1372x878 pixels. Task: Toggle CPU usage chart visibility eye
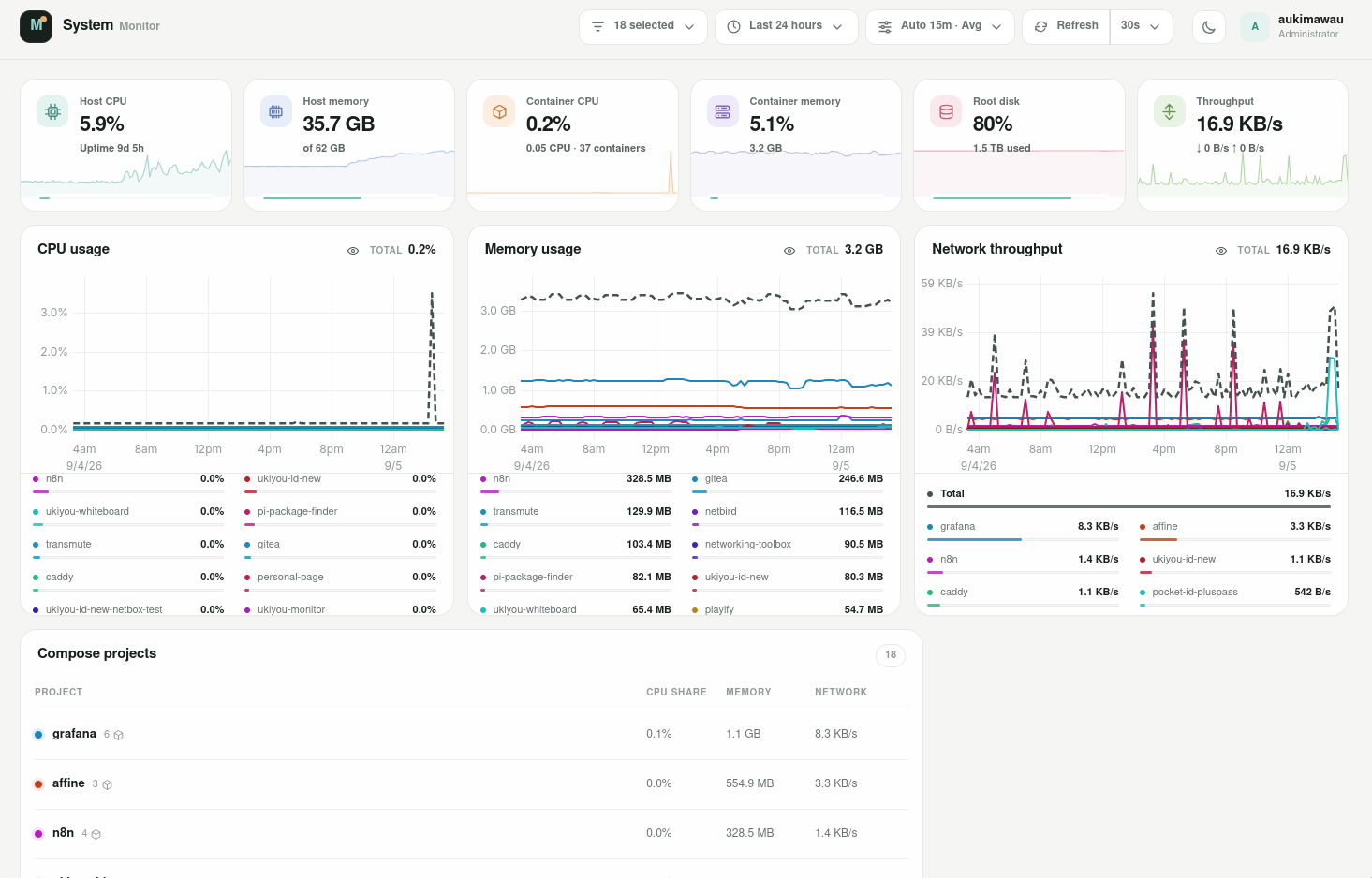coord(353,250)
